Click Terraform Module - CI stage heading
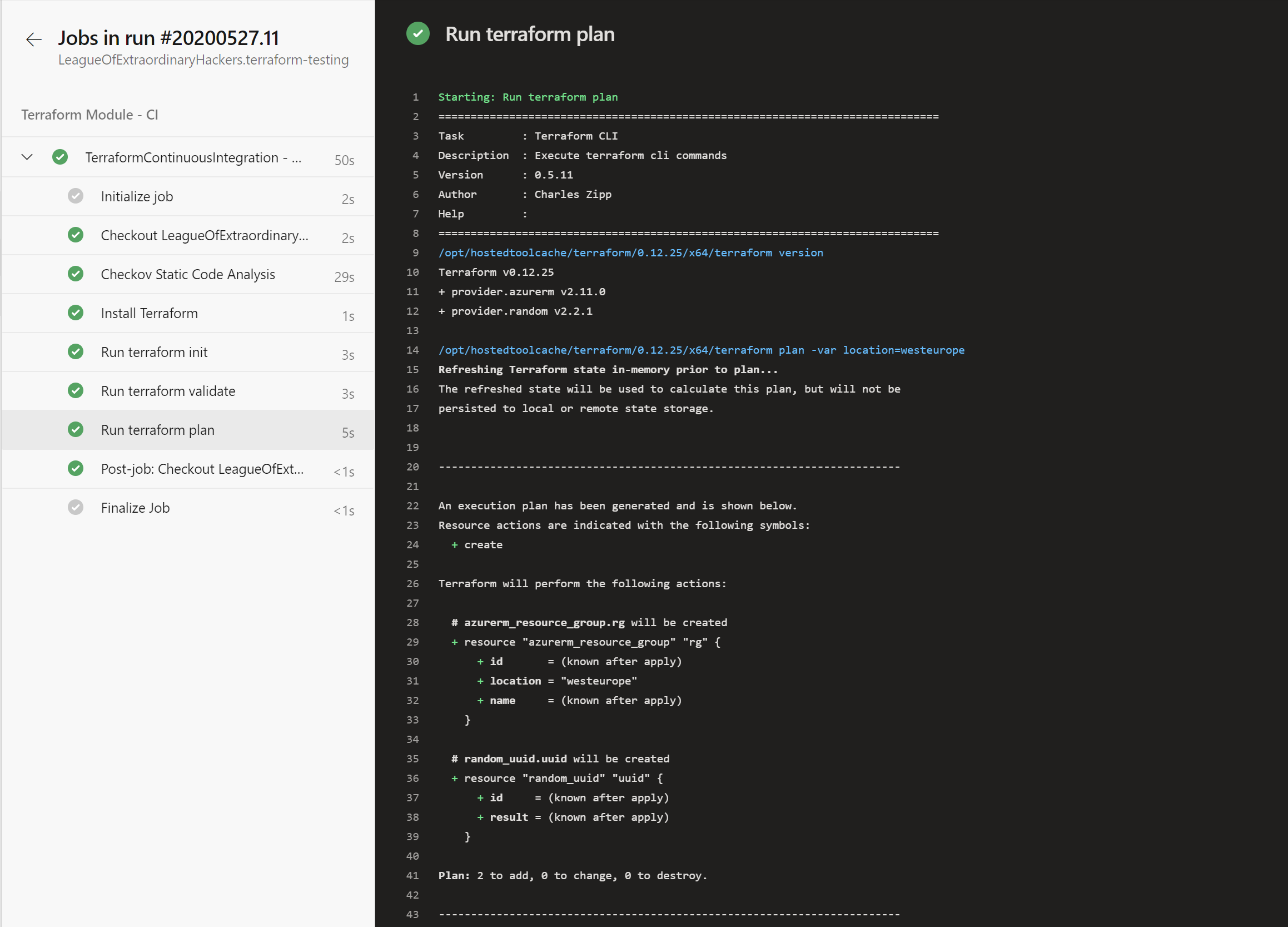 pyautogui.click(x=89, y=115)
